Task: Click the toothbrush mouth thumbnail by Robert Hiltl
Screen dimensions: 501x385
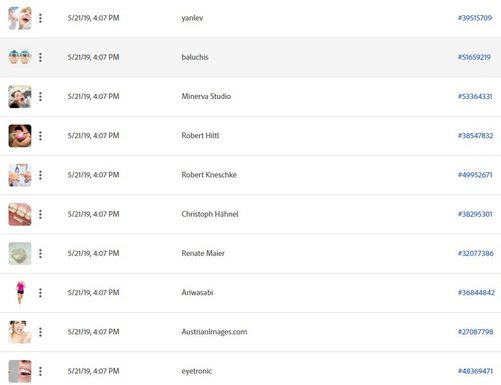Action: tap(20, 136)
